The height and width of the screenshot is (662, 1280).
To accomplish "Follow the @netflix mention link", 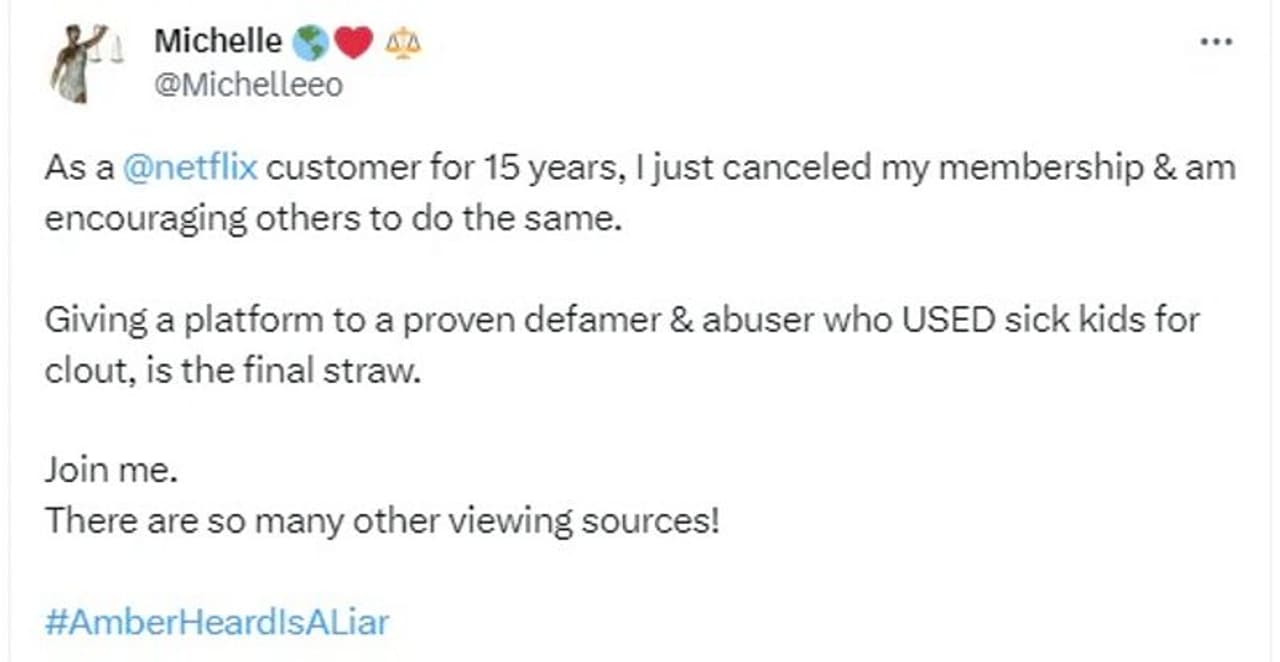I will pyautogui.click(x=190, y=167).
